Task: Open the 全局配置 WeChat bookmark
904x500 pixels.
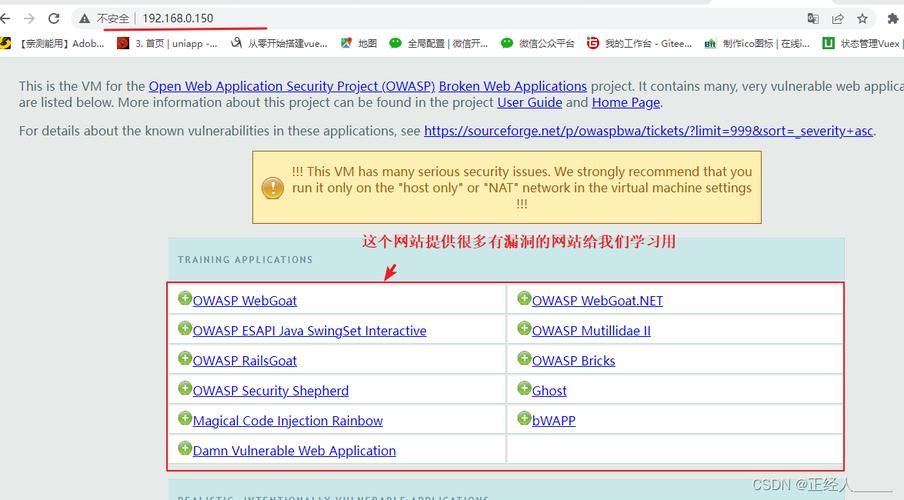Action: click(x=438, y=43)
